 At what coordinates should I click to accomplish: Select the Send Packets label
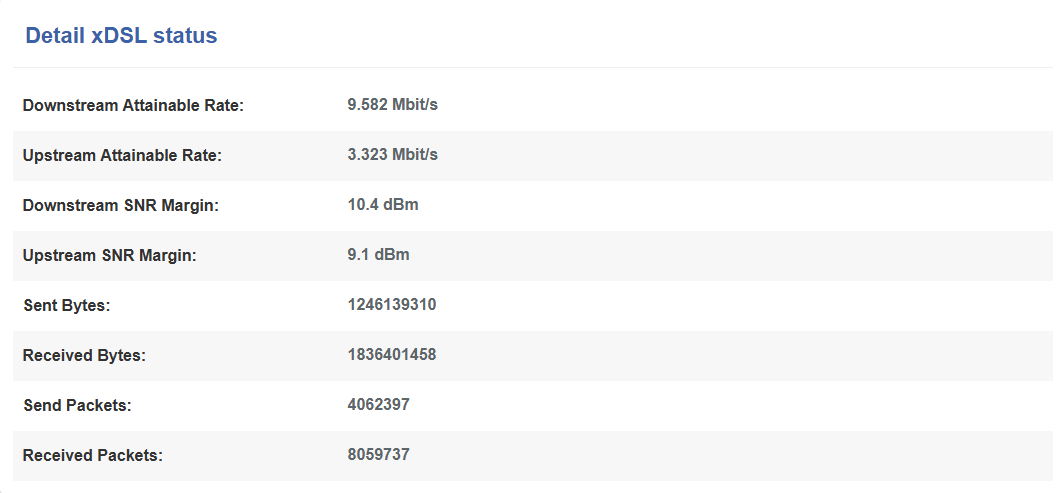pos(77,406)
